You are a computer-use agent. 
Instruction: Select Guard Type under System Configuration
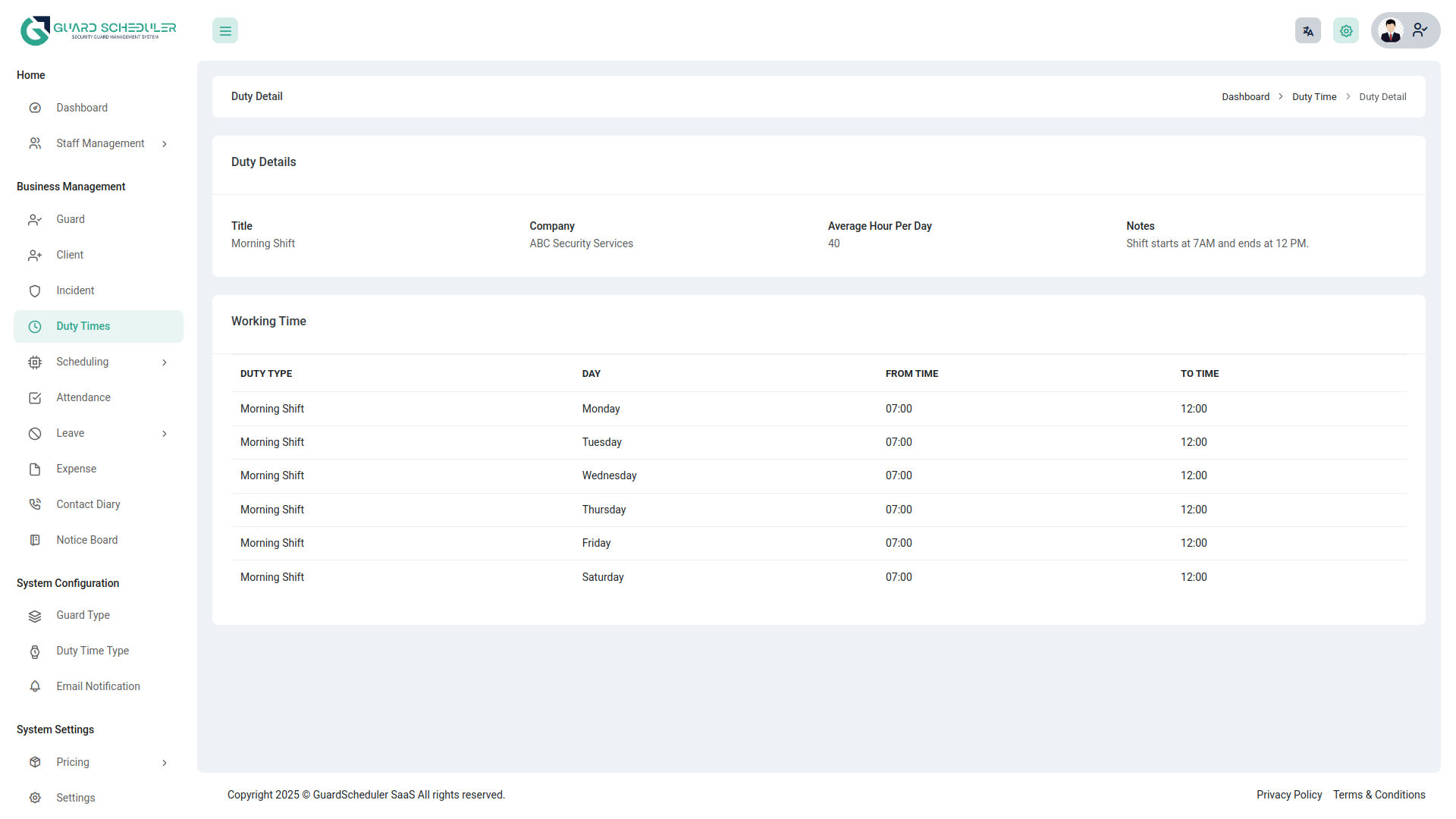pos(83,615)
